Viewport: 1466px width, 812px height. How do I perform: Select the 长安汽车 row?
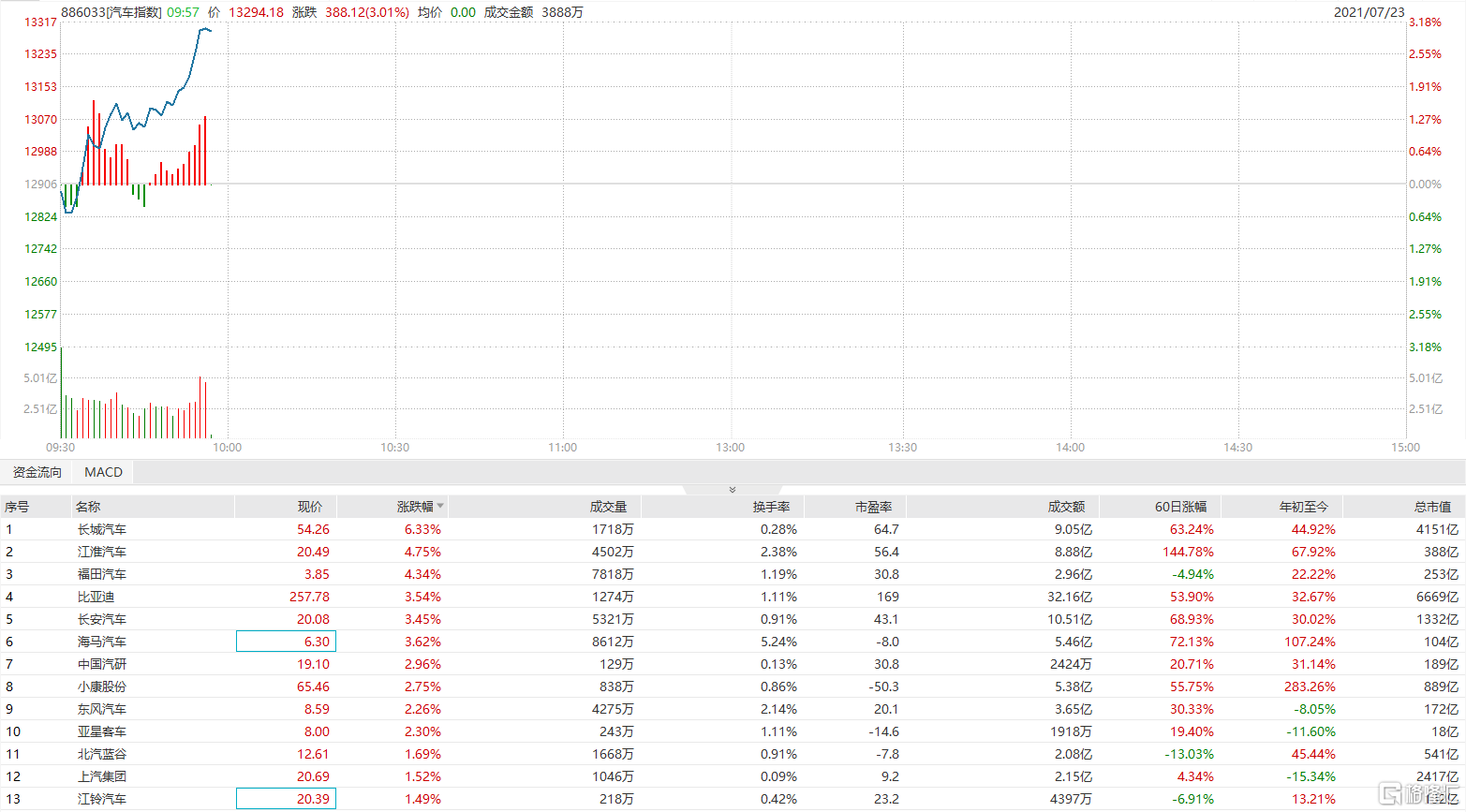pos(733,619)
